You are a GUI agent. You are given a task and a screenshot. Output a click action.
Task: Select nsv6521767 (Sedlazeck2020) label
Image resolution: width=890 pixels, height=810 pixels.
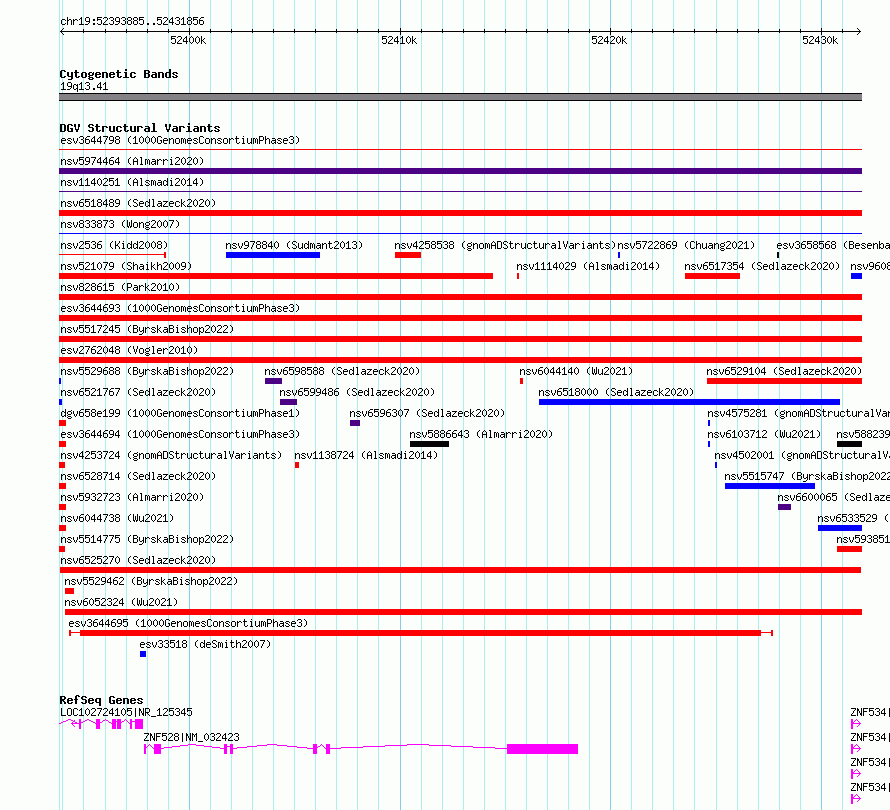(138, 392)
